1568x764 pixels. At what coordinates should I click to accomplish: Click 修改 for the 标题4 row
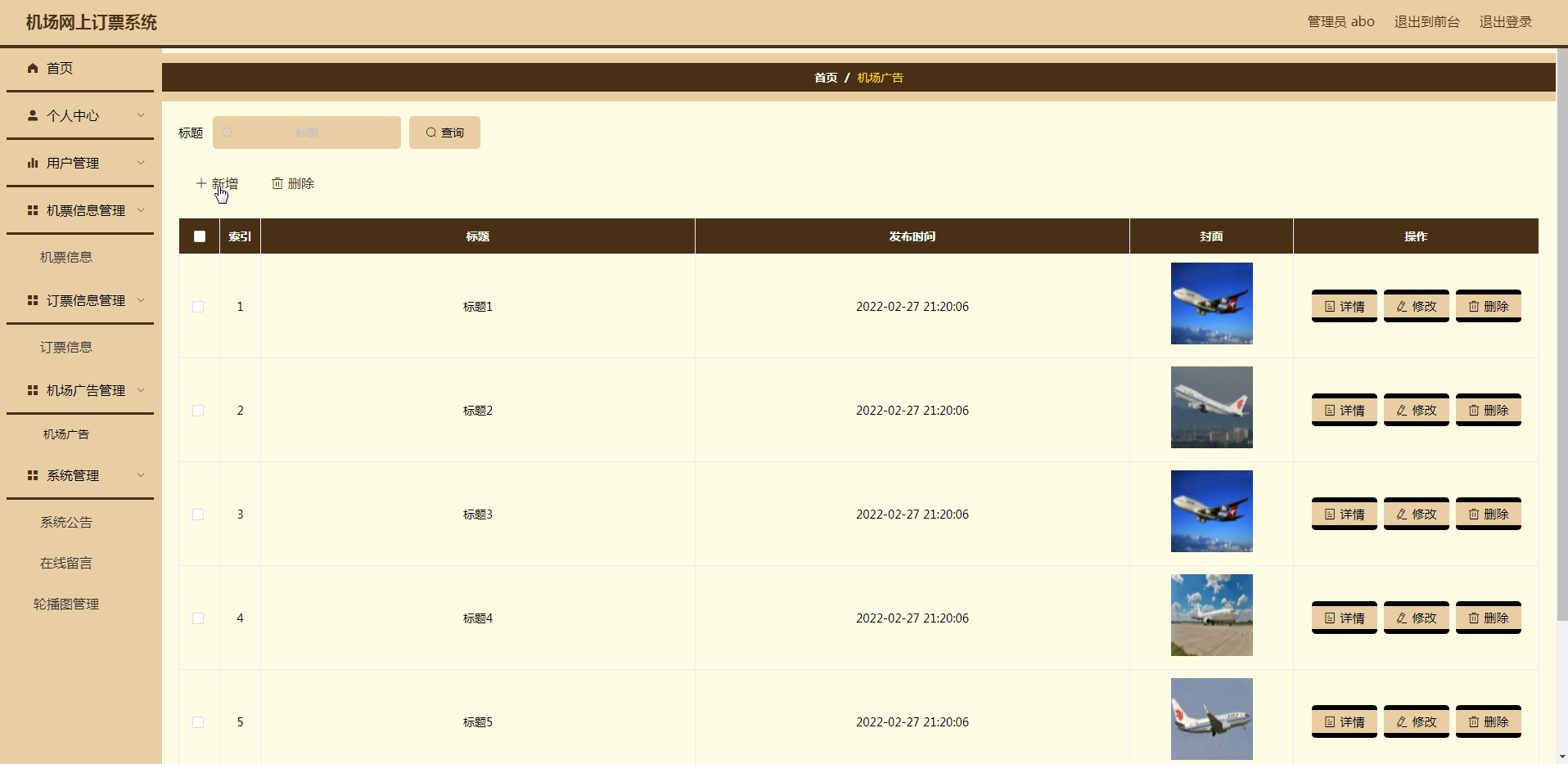pyautogui.click(x=1416, y=618)
